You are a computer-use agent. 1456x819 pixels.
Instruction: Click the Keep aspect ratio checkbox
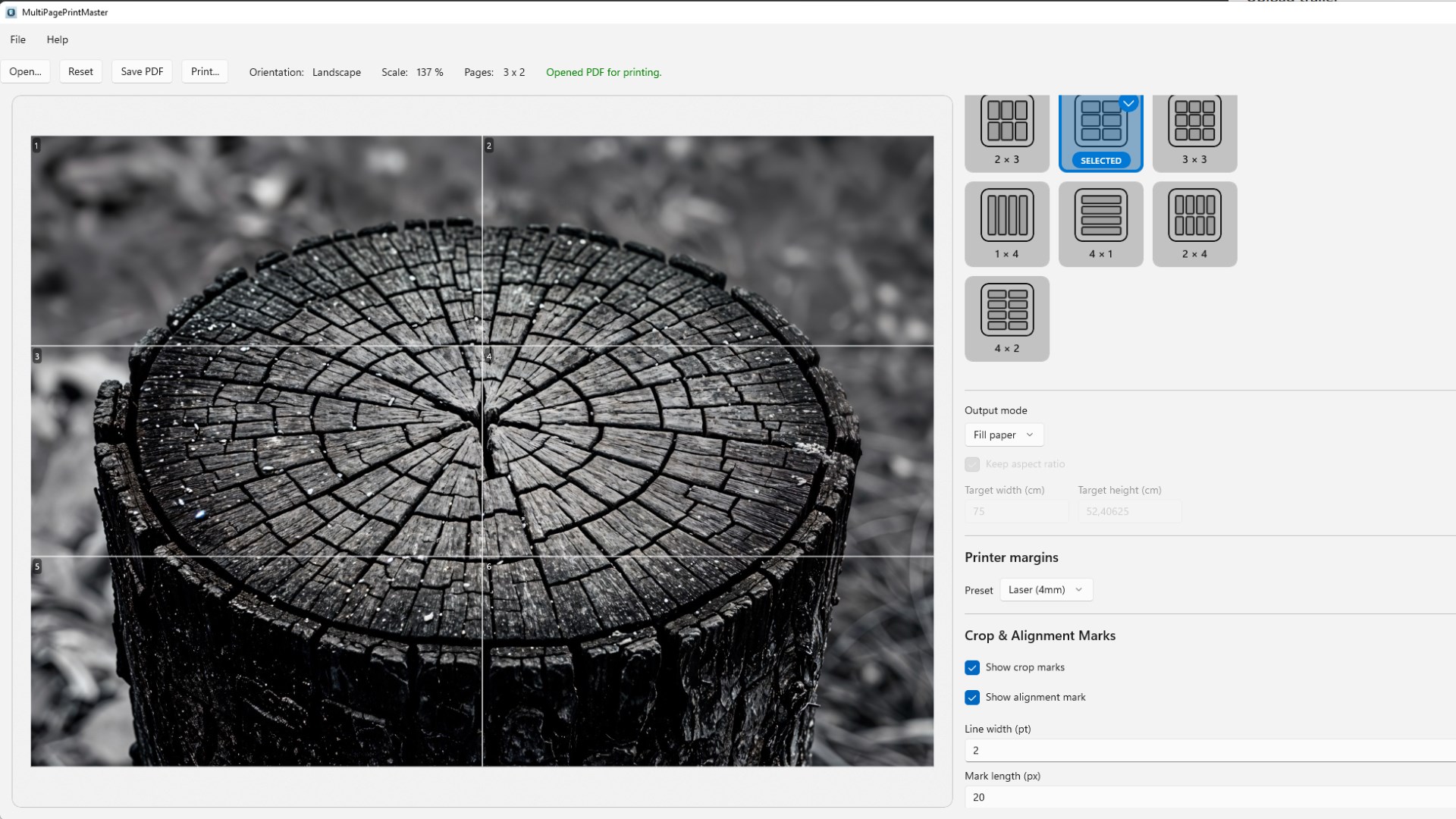click(x=972, y=464)
